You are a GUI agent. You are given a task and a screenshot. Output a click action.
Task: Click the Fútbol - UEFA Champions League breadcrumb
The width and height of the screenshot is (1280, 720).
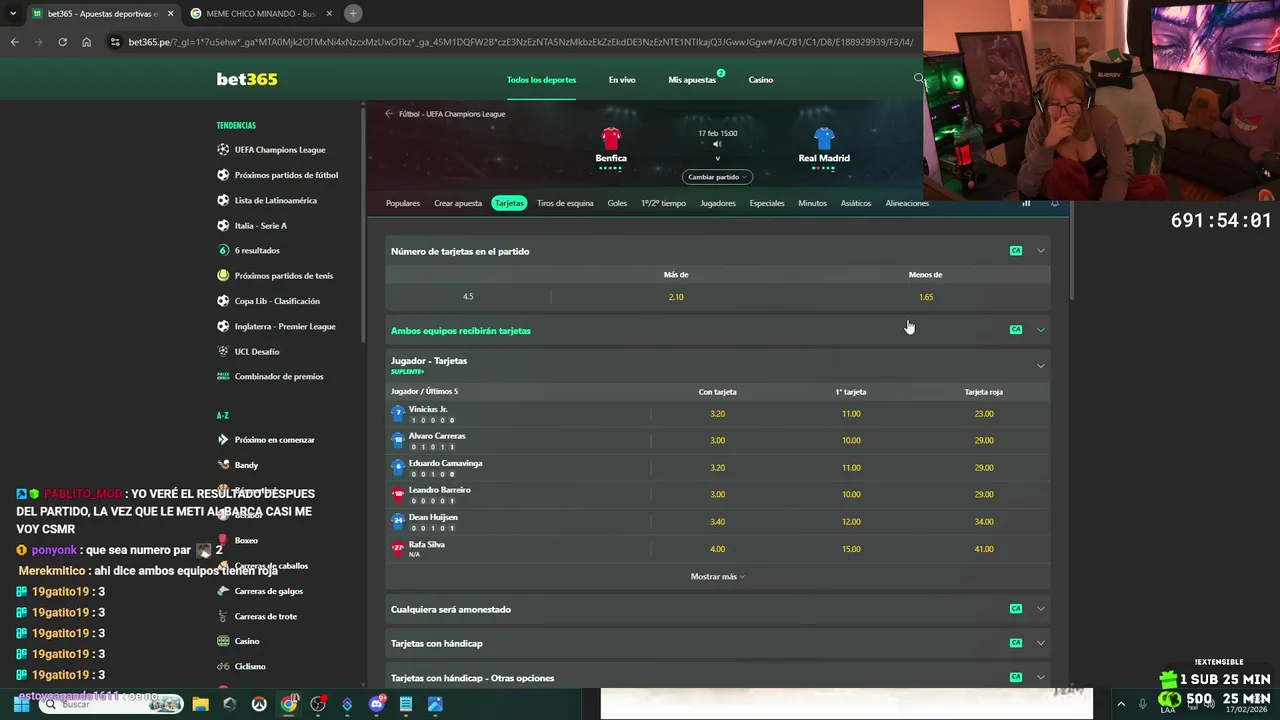(452, 114)
